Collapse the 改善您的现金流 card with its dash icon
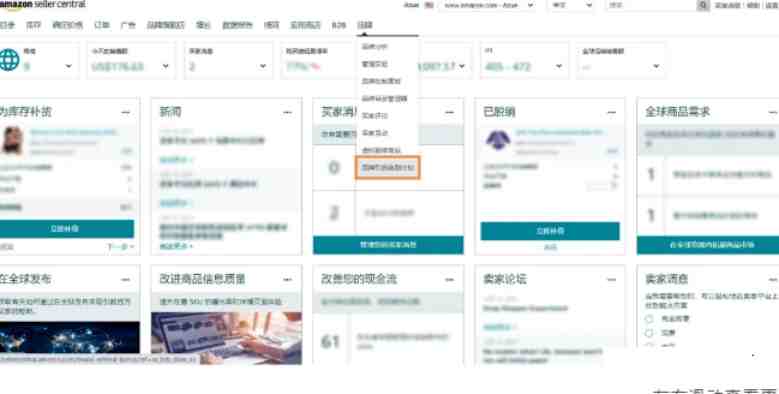The height and width of the screenshot is (394, 779). 449,280
